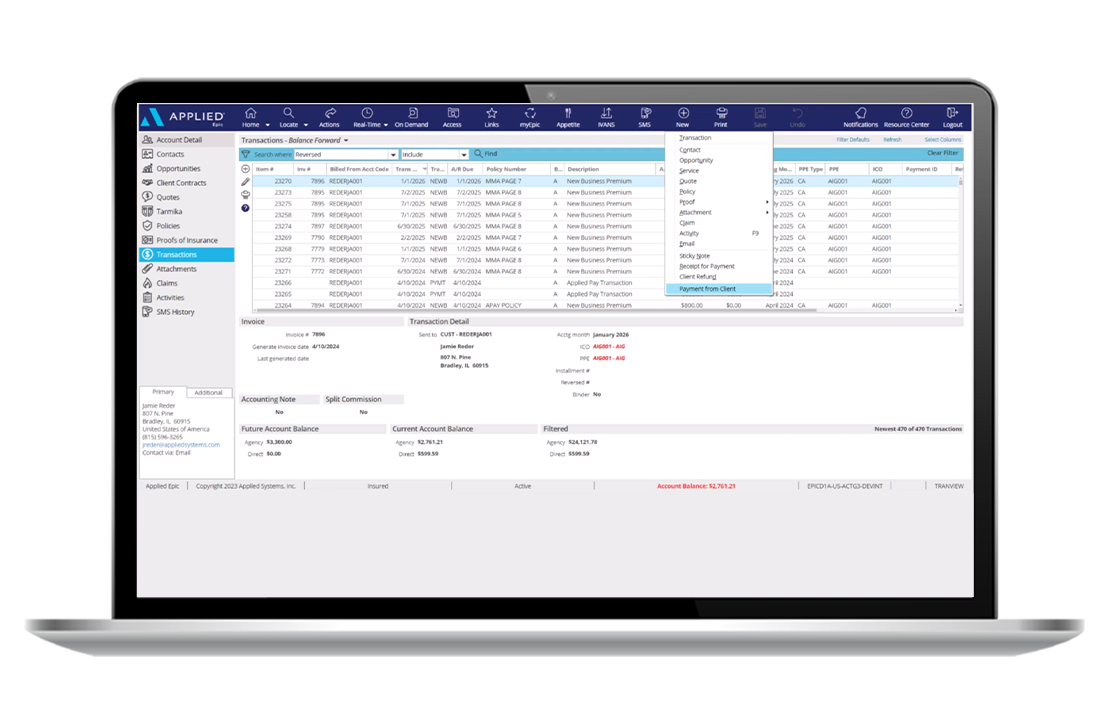Click the Clear Filter button
Image resolution: width=1120 pixels, height=728 pixels.
[x=942, y=154]
